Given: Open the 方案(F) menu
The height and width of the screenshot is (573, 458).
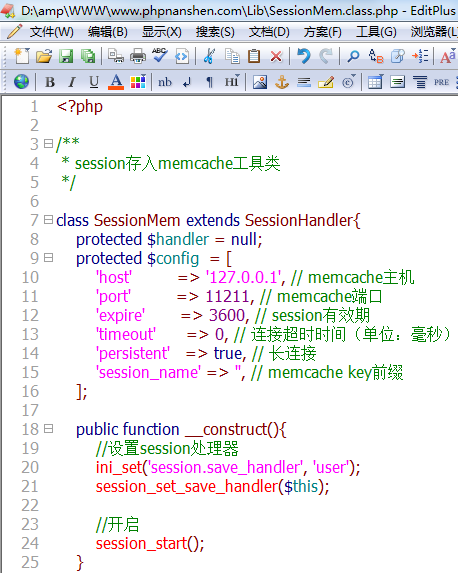Looking at the screenshot, I should click(x=322, y=32).
